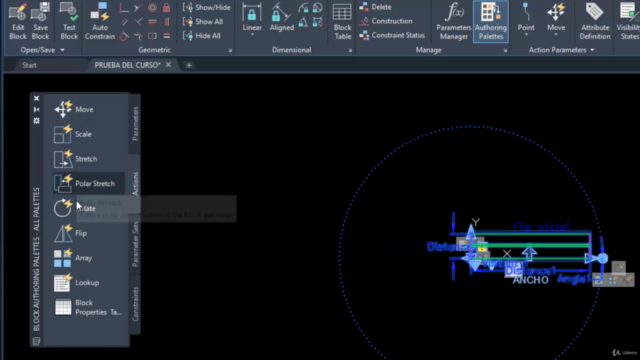Screen dimensions: 640x360
Task: Select the Vertical constraint icon
Action: (x=167, y=22)
